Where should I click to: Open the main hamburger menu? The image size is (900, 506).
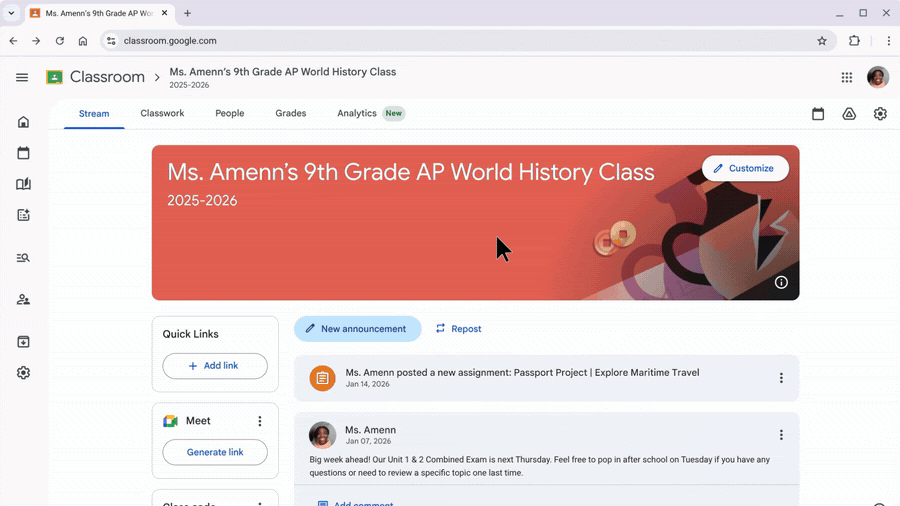(x=22, y=77)
